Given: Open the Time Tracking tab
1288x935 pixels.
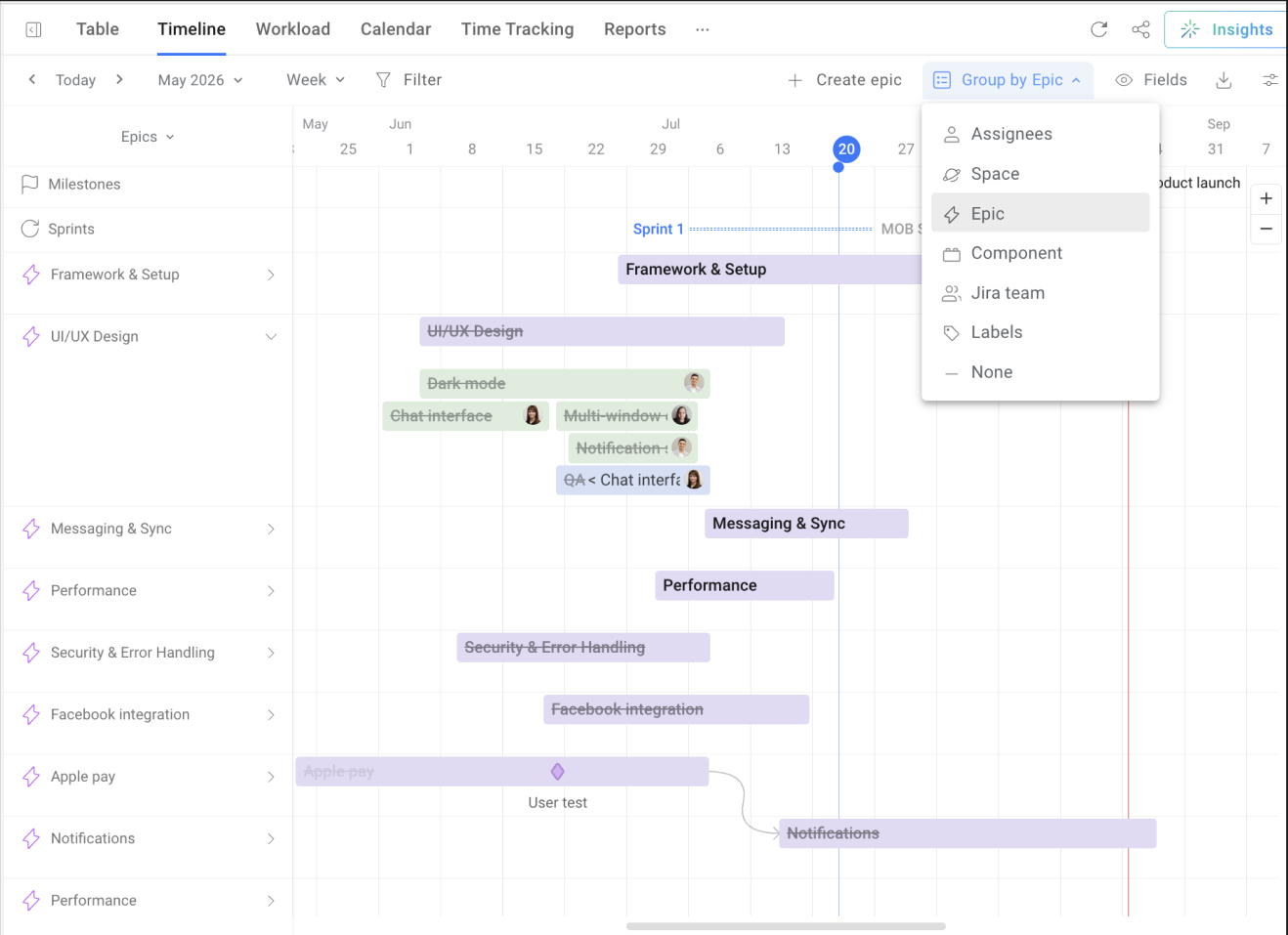Looking at the screenshot, I should pos(518,29).
